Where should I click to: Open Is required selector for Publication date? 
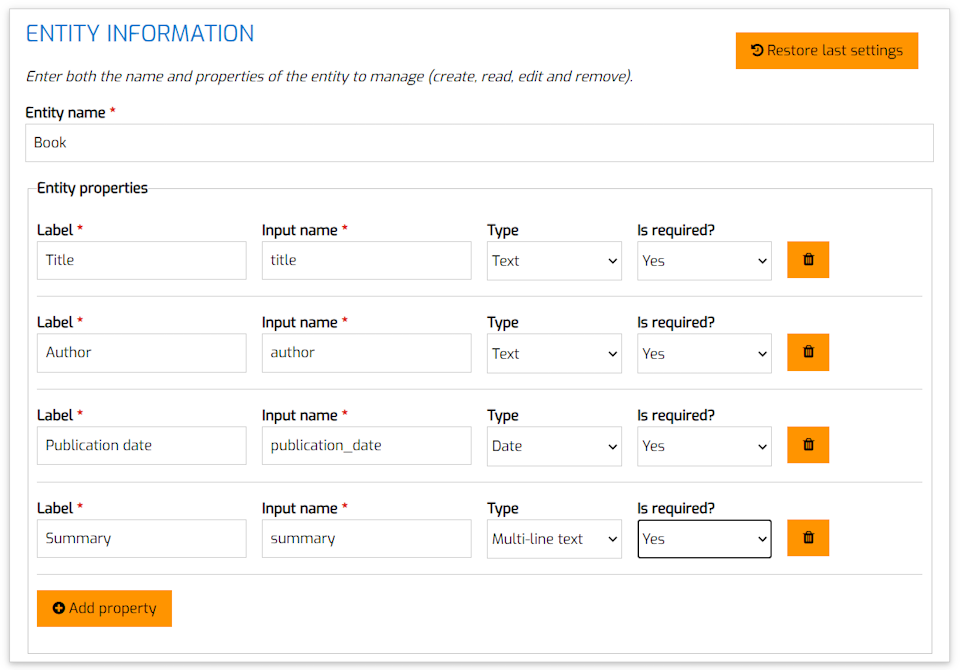(704, 445)
